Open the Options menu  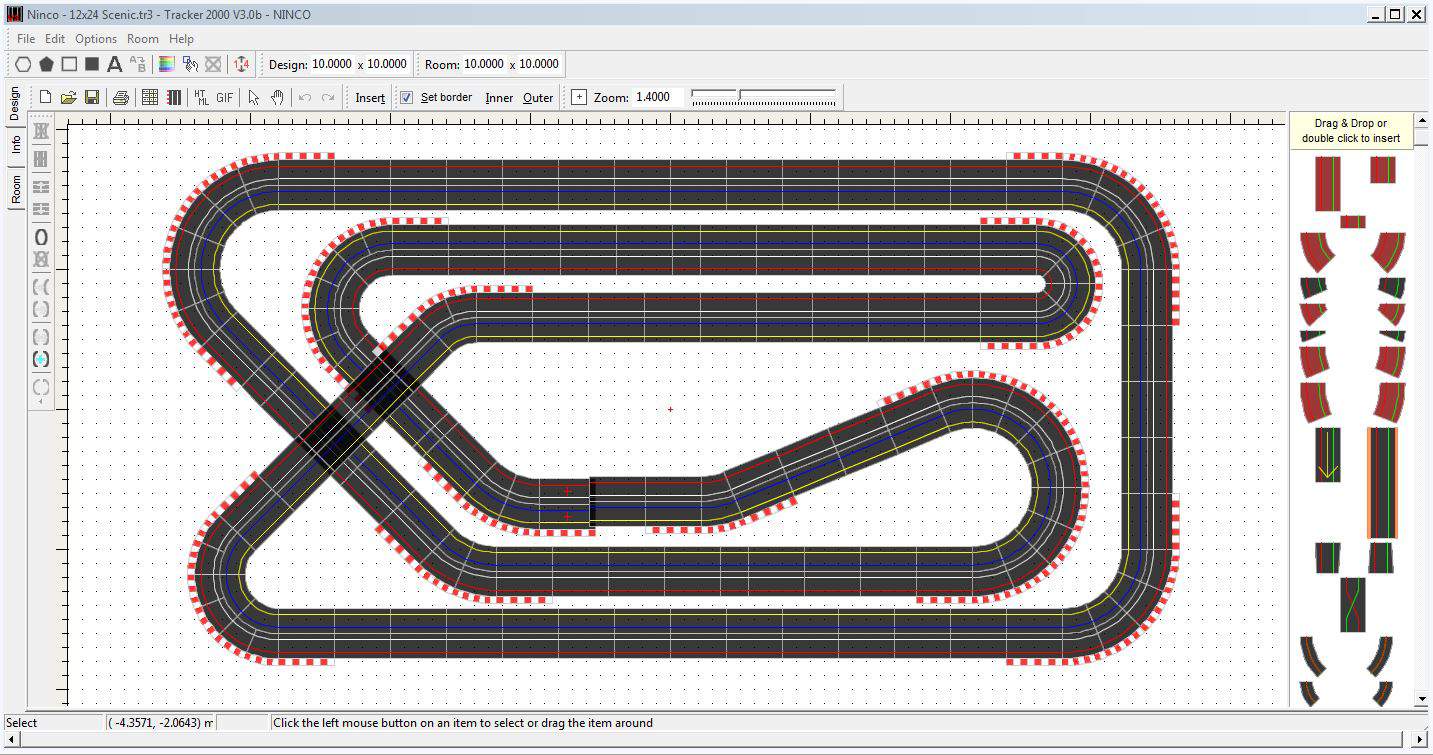tap(96, 39)
